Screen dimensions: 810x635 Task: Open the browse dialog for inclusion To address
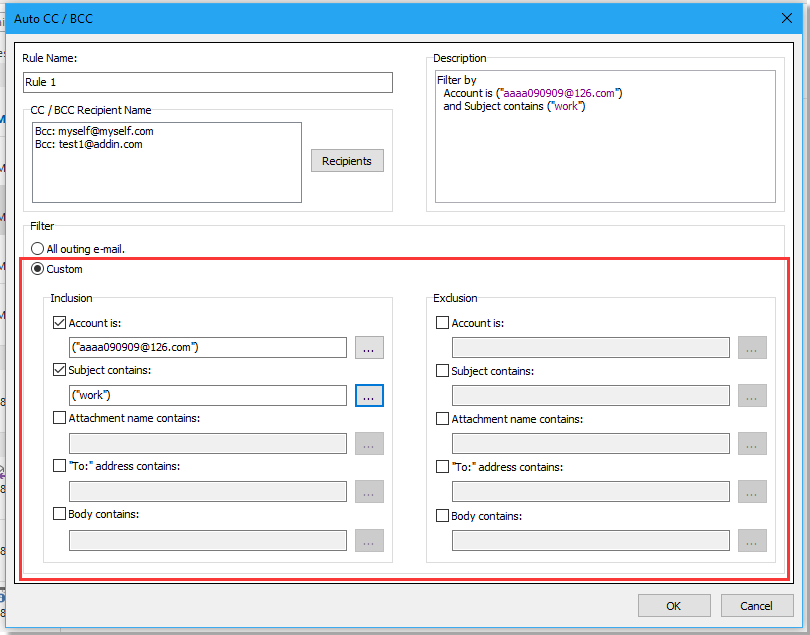(x=369, y=491)
